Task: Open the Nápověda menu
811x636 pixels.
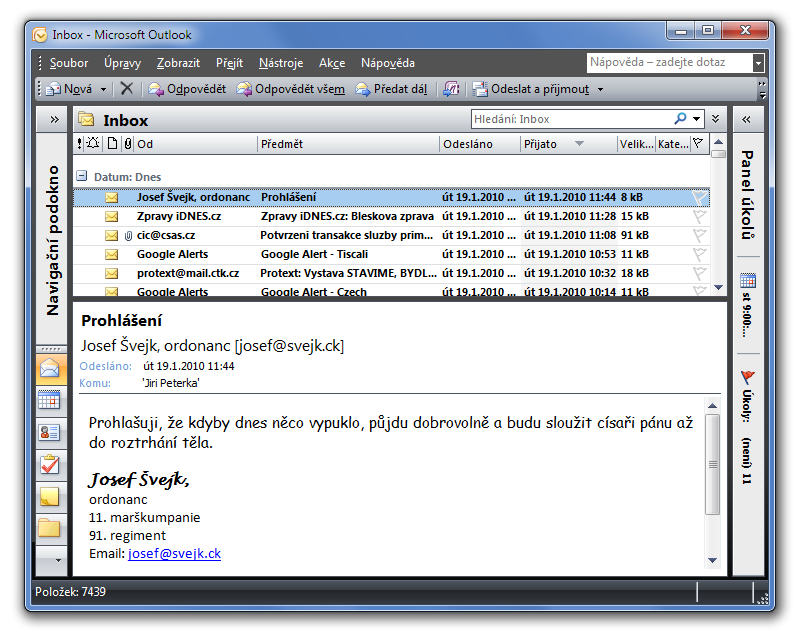Action: point(388,63)
